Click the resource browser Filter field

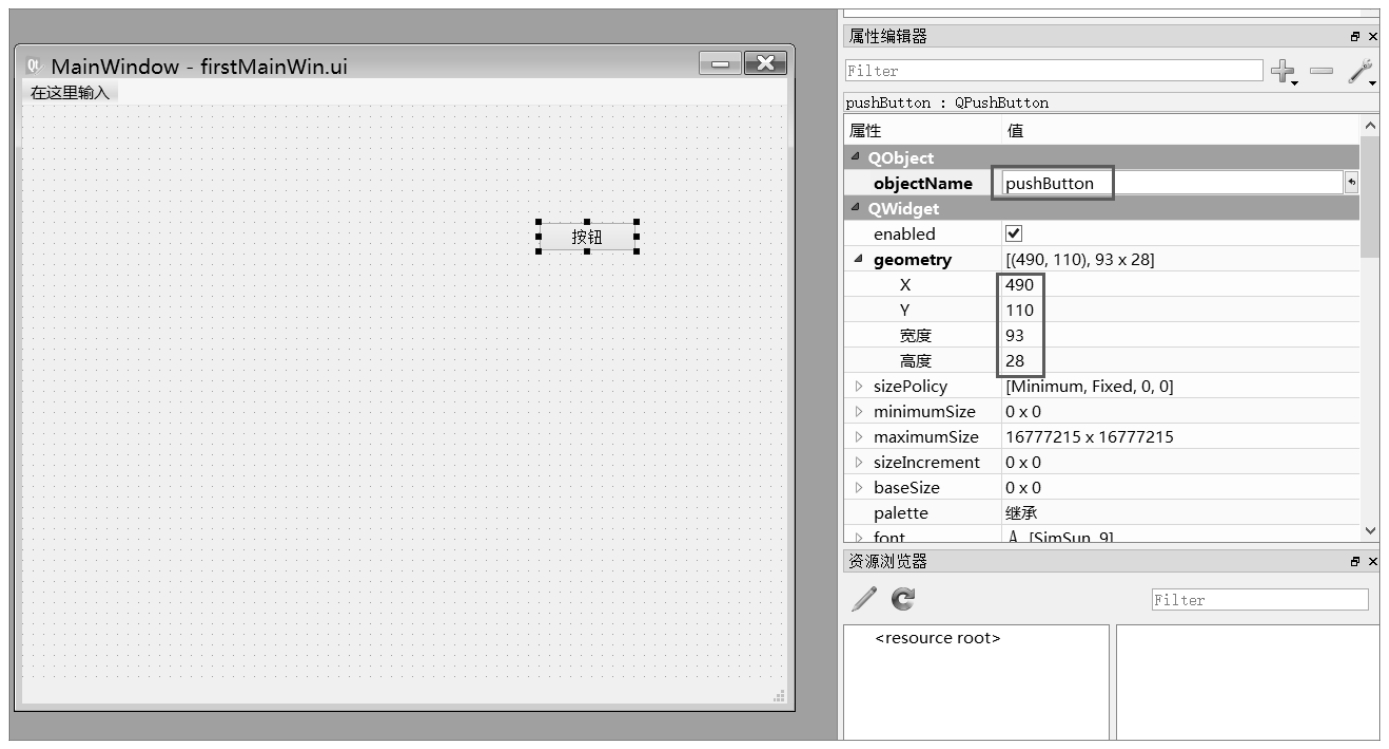coord(1259,600)
